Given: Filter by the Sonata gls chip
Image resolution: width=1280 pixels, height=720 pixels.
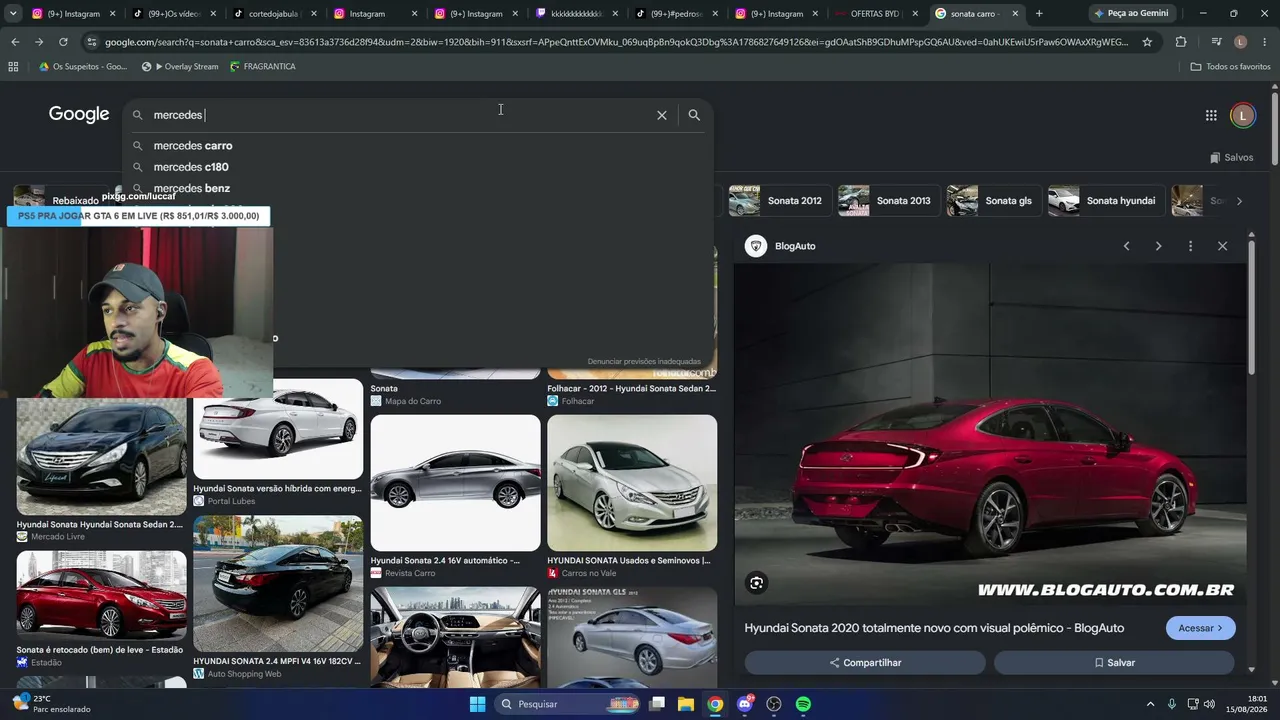Looking at the screenshot, I should (992, 201).
